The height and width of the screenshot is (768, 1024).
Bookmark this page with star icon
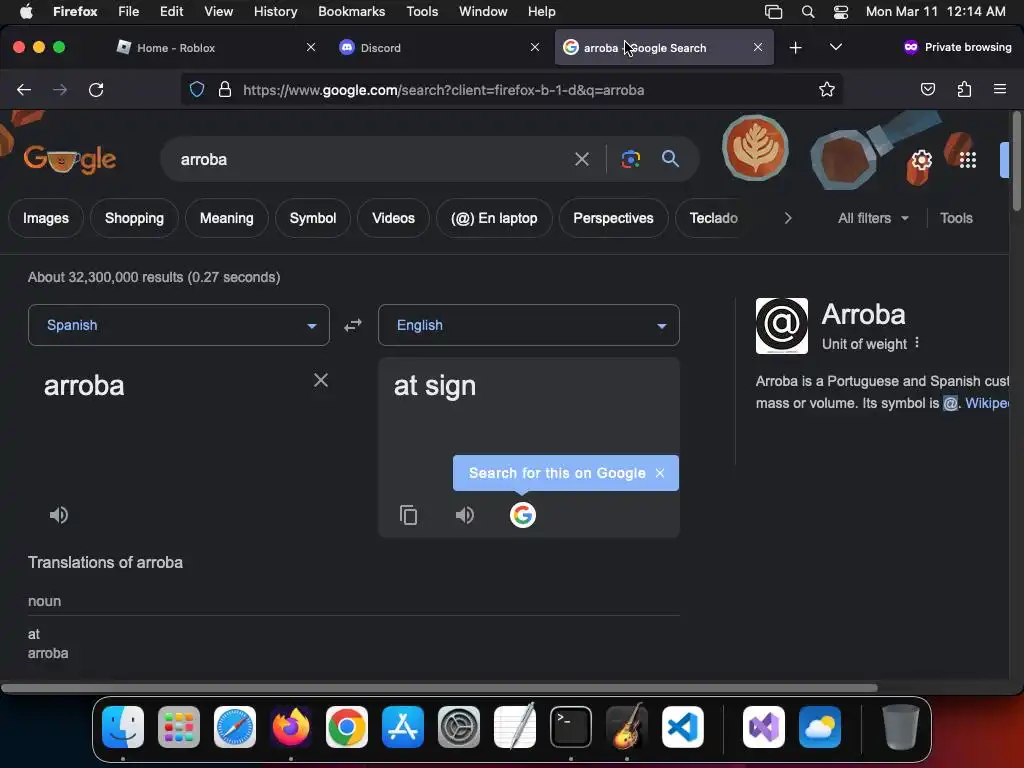click(x=827, y=89)
